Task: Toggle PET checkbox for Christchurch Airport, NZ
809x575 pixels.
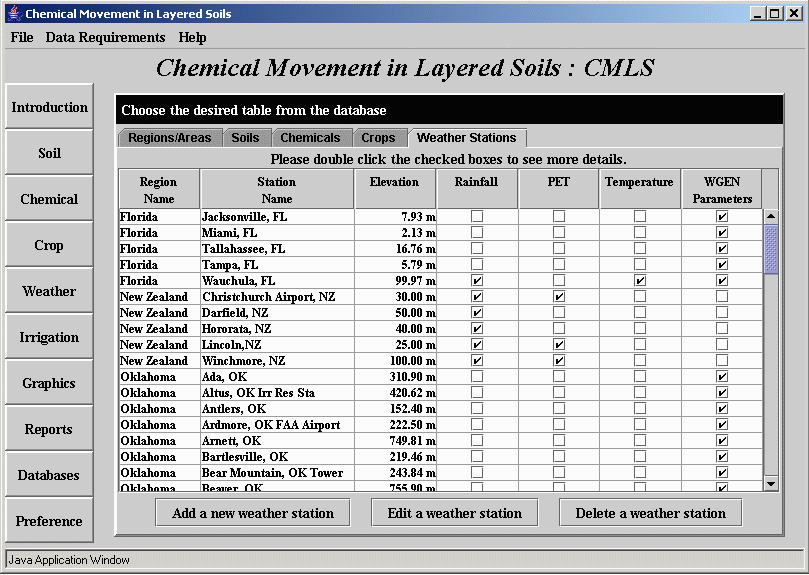Action: (x=559, y=296)
